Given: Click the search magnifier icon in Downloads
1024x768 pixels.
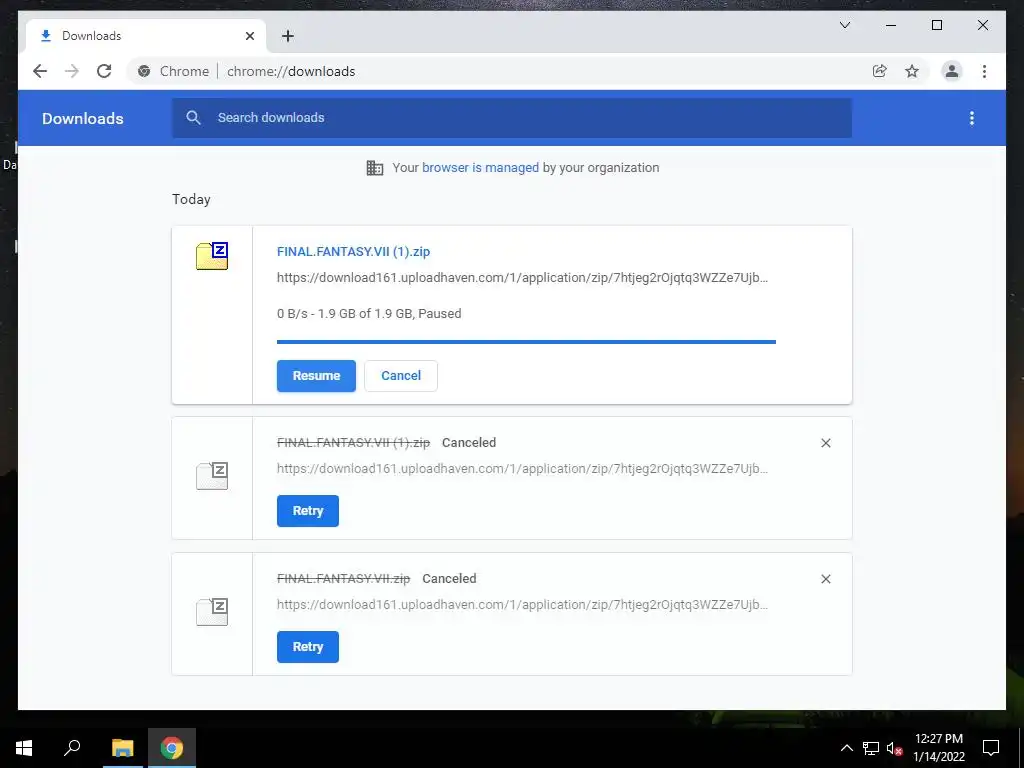Looking at the screenshot, I should (193, 118).
